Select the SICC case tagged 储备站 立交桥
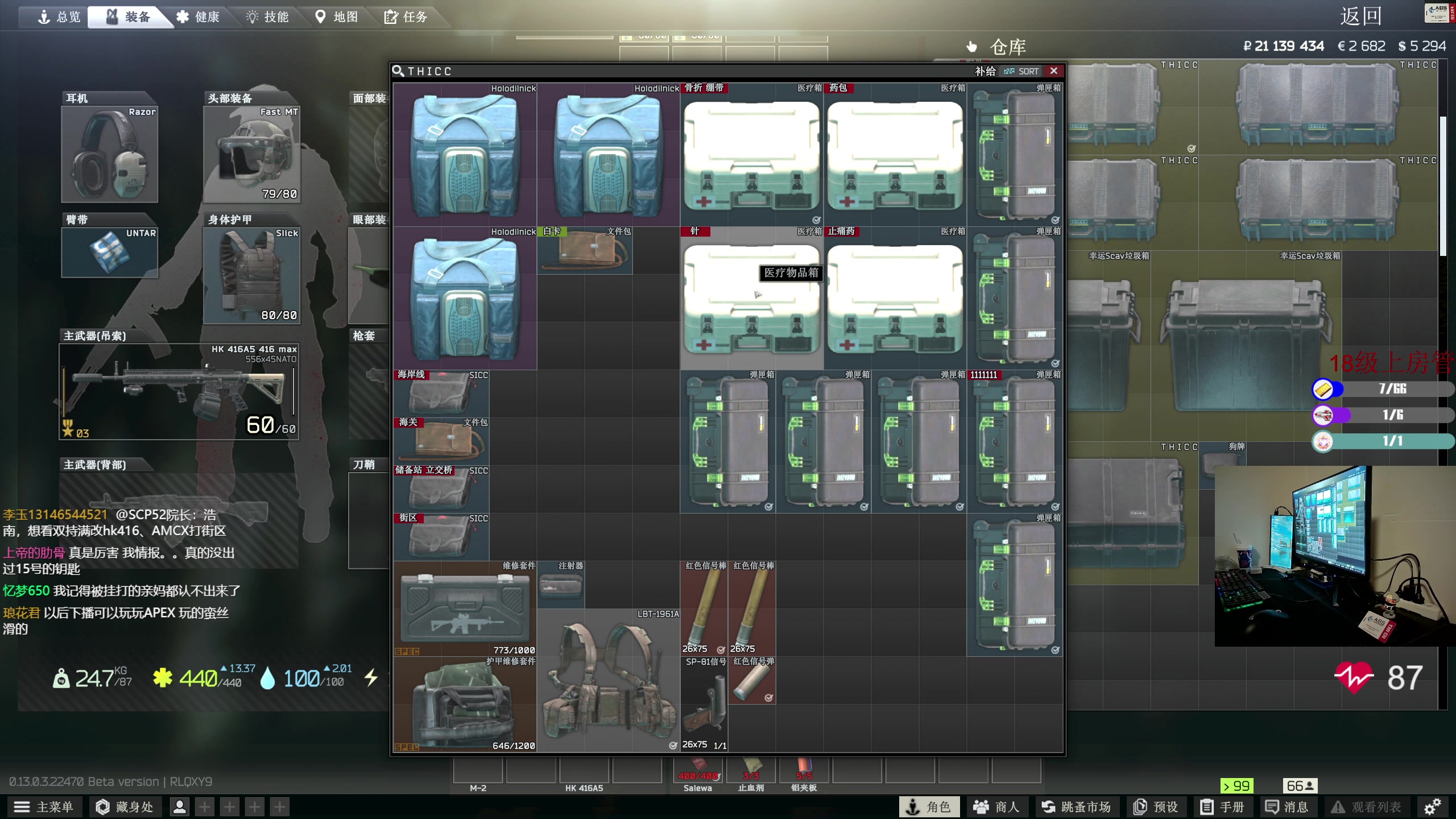This screenshot has width=1456, height=819. (x=441, y=489)
